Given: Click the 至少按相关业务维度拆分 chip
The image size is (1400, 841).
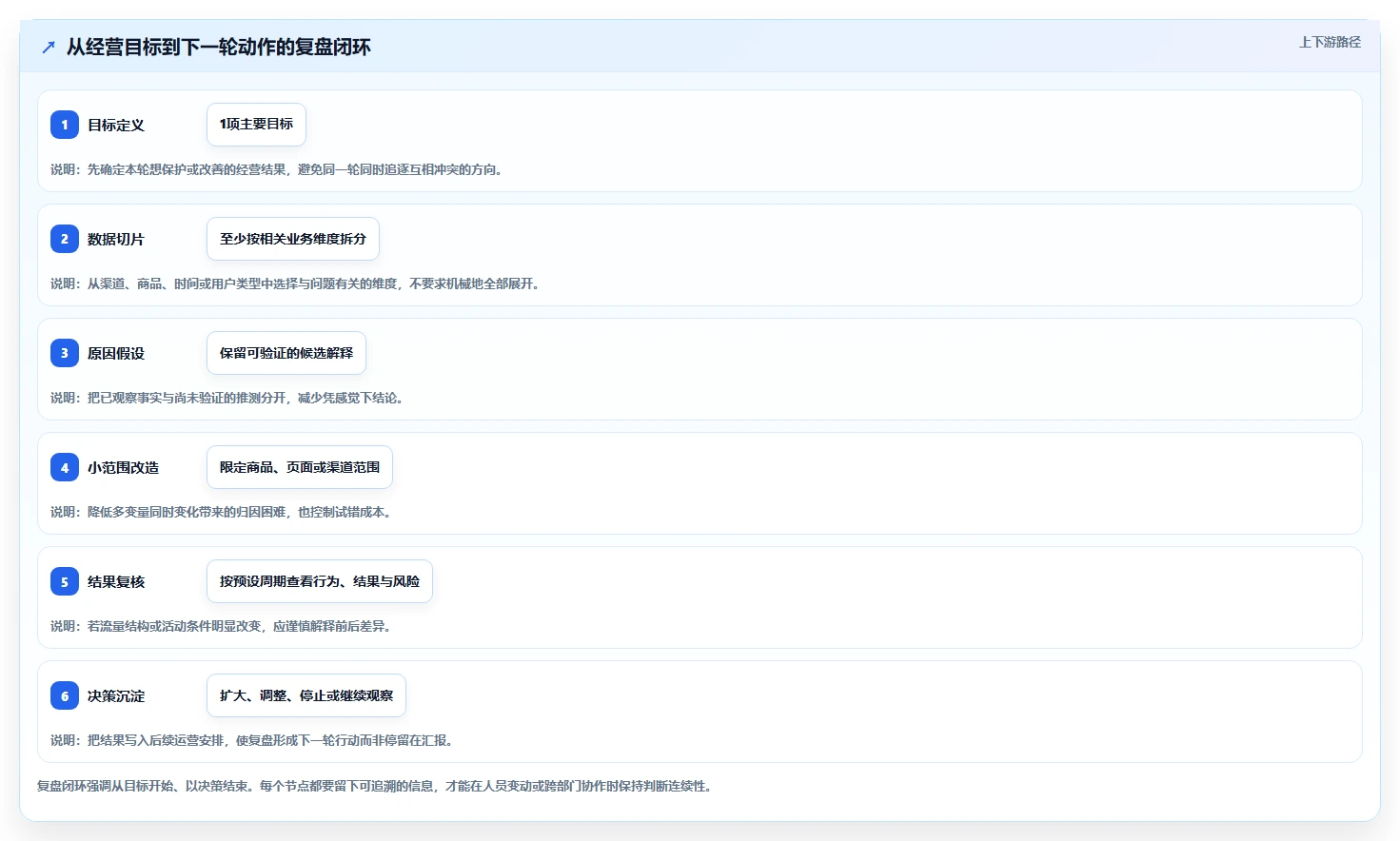Looking at the screenshot, I should 293,239.
